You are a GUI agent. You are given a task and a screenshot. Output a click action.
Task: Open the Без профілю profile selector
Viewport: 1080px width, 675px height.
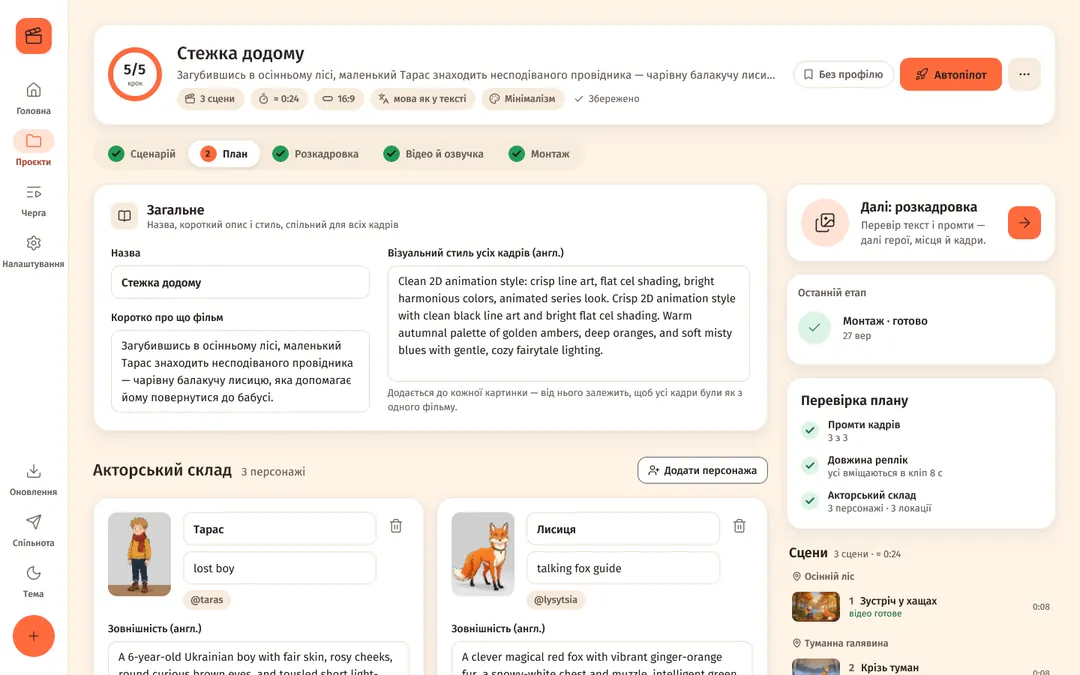(x=843, y=74)
